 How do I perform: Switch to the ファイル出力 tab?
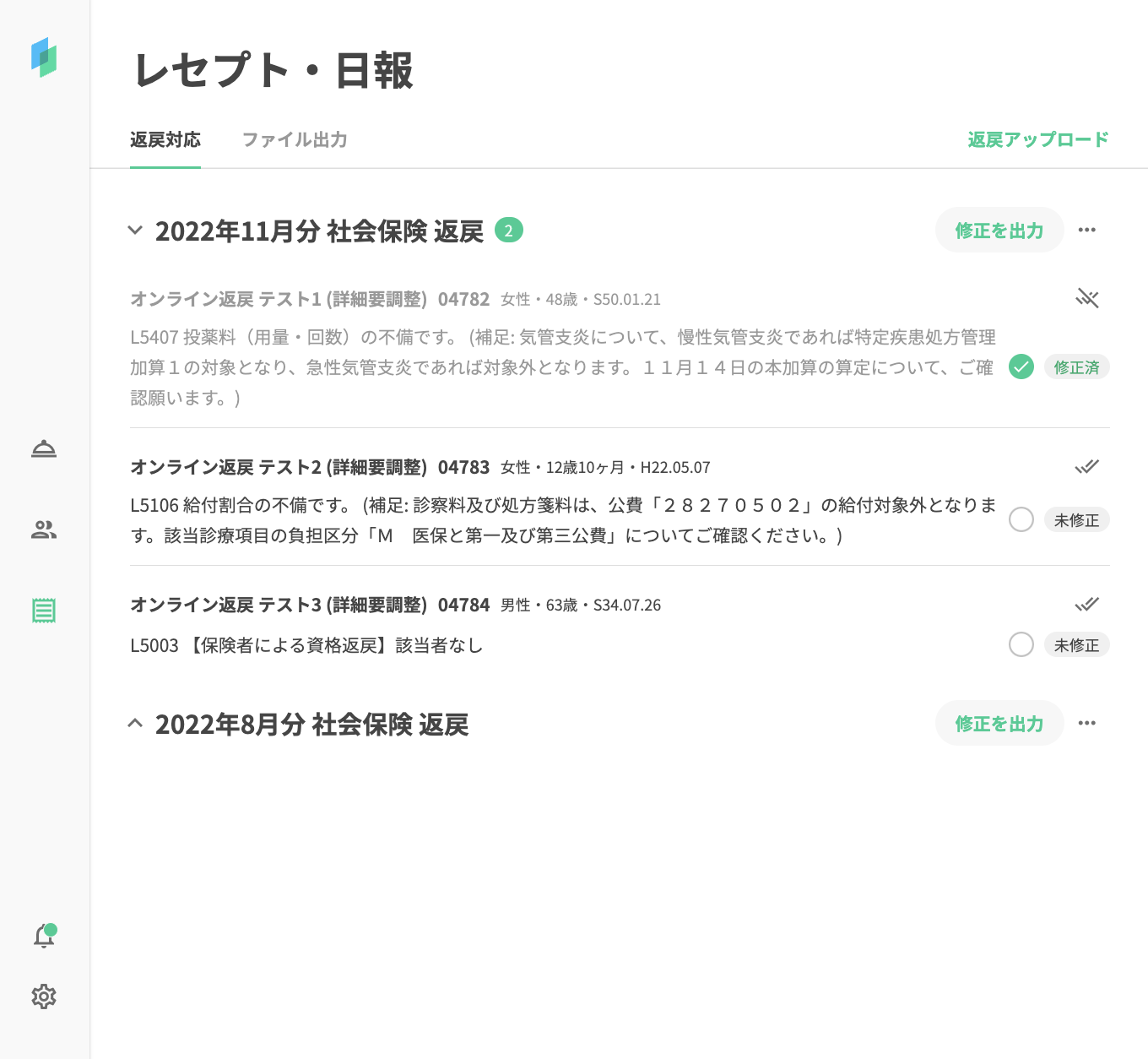[x=295, y=140]
